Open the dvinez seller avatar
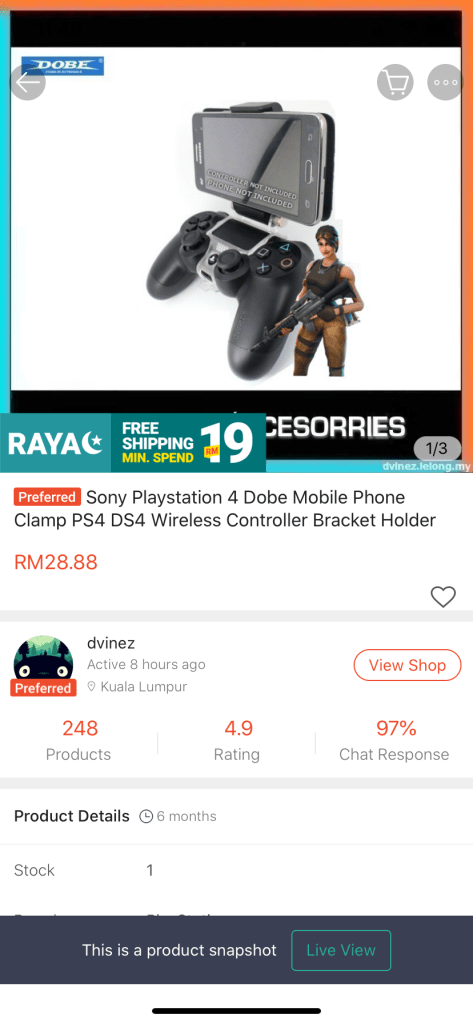Screen dimensions: 473x1023 (x=43, y=664)
